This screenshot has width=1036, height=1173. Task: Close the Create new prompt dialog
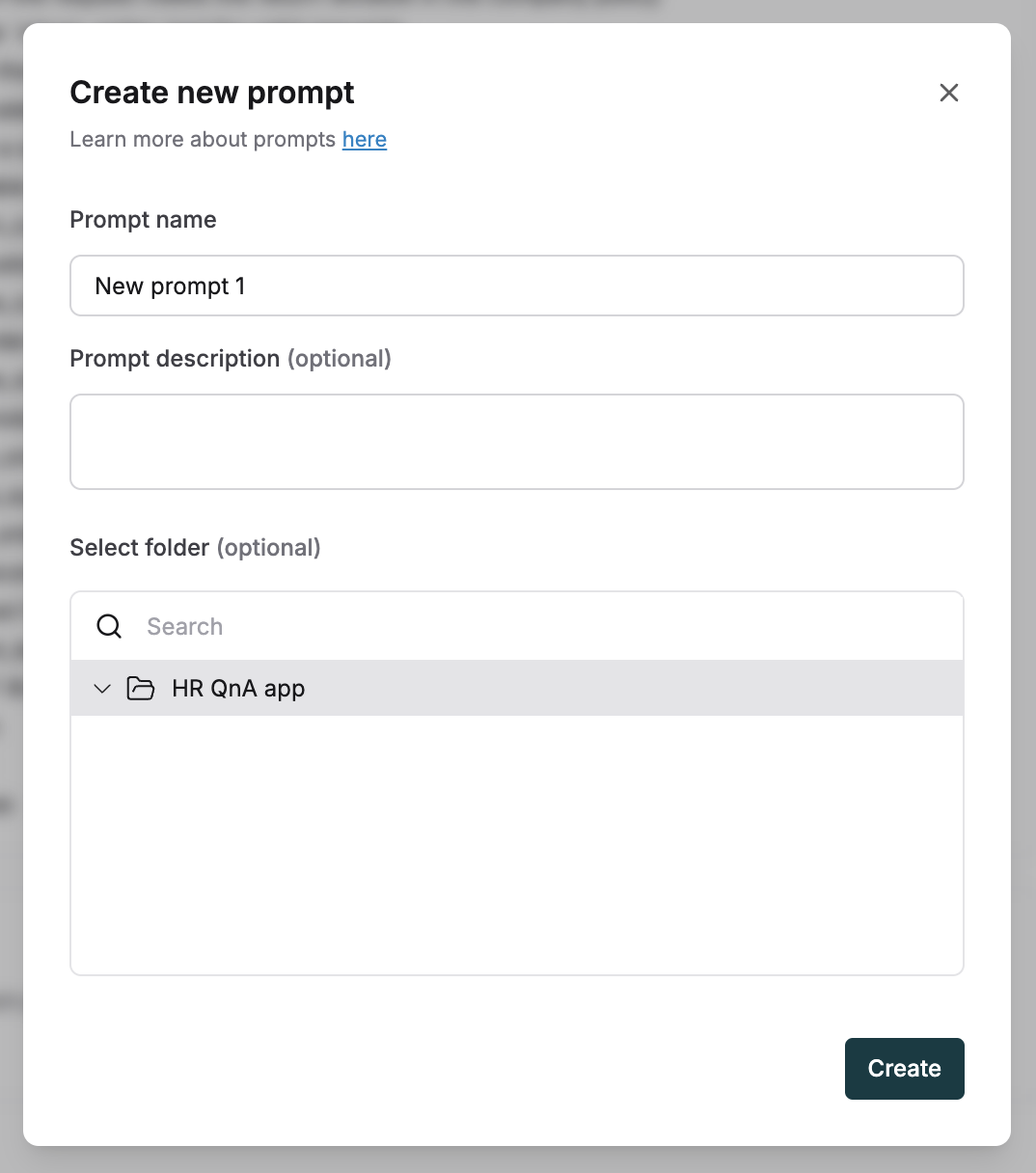pos(949,93)
